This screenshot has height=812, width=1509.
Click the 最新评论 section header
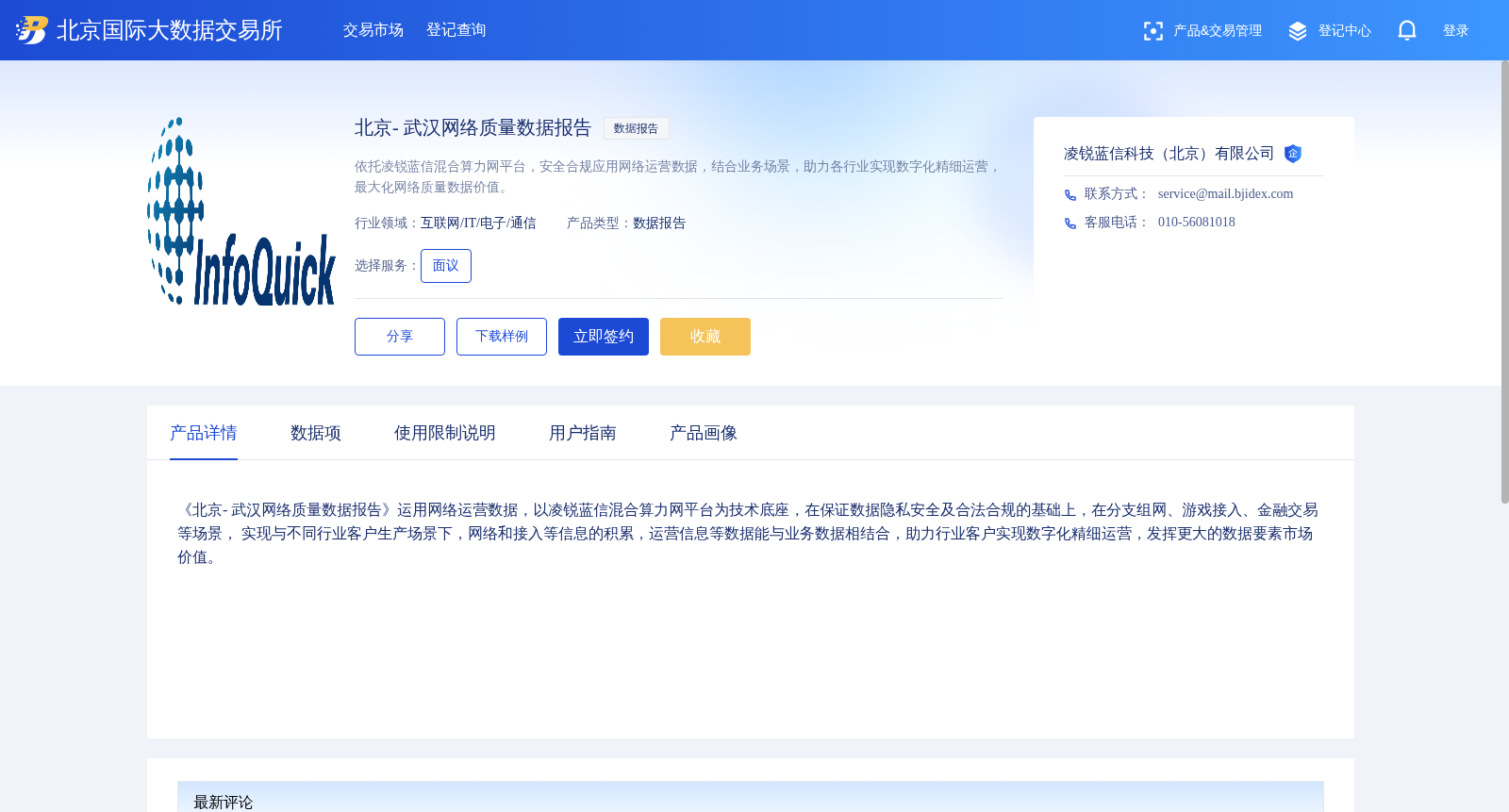pyautogui.click(x=751, y=797)
